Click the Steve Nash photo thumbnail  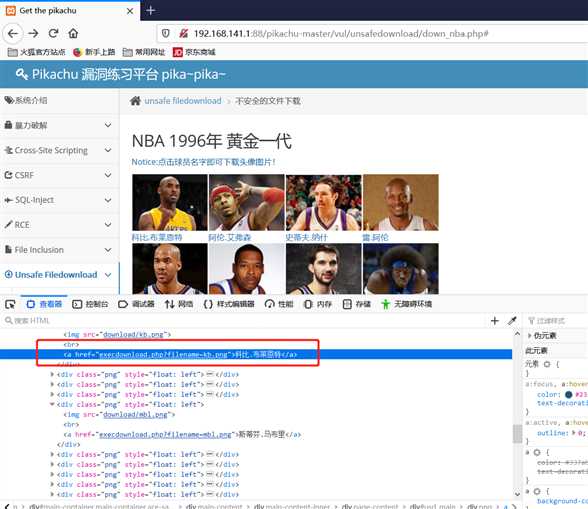(x=324, y=203)
